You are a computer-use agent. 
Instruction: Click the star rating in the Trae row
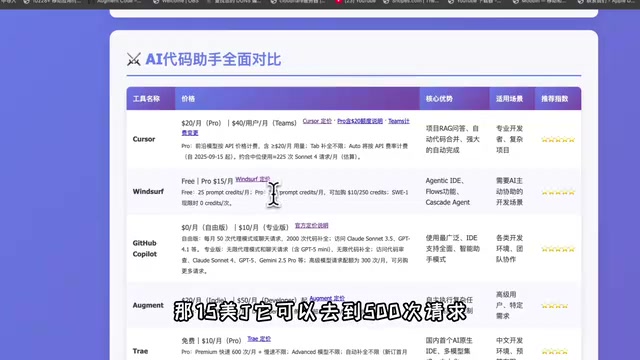click(x=555, y=351)
